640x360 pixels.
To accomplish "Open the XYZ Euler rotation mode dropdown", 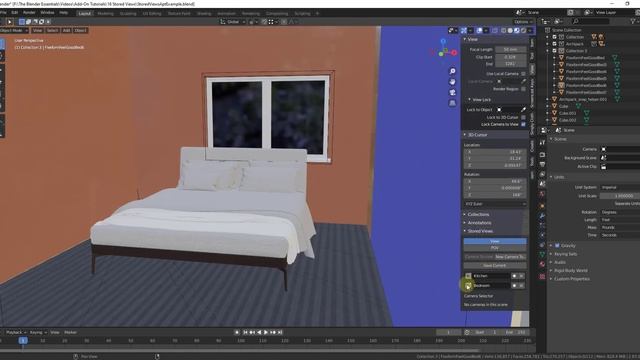I will click(x=495, y=204).
